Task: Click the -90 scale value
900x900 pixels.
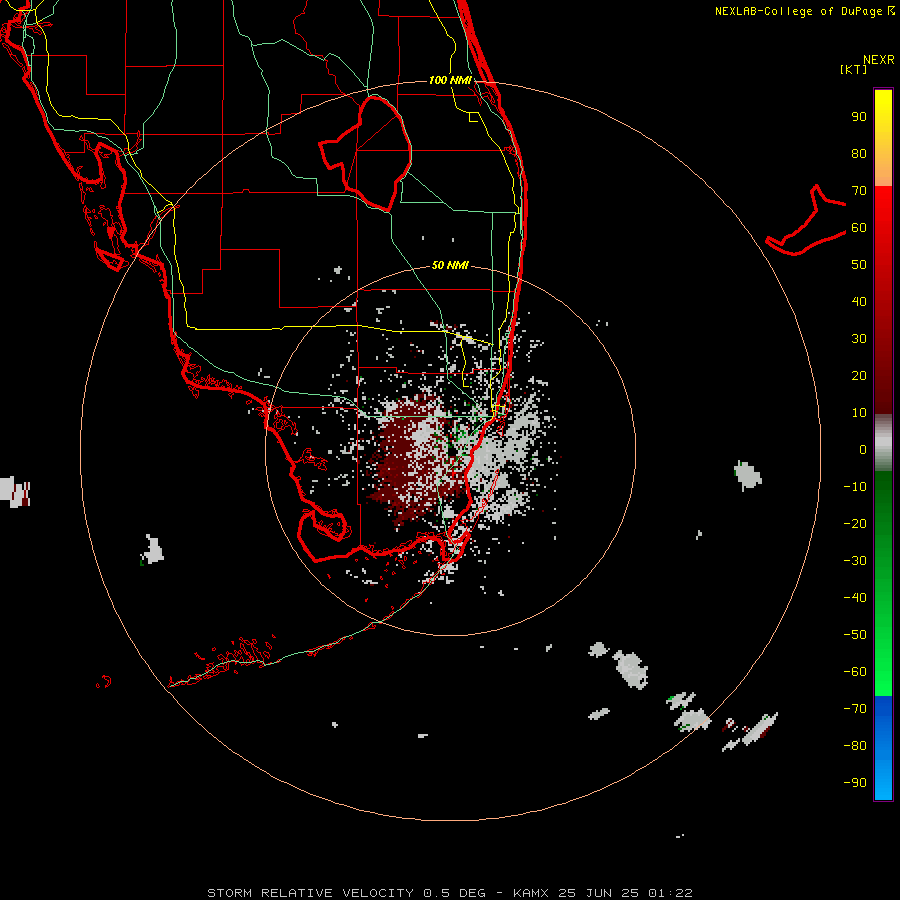Action: pyautogui.click(x=855, y=782)
